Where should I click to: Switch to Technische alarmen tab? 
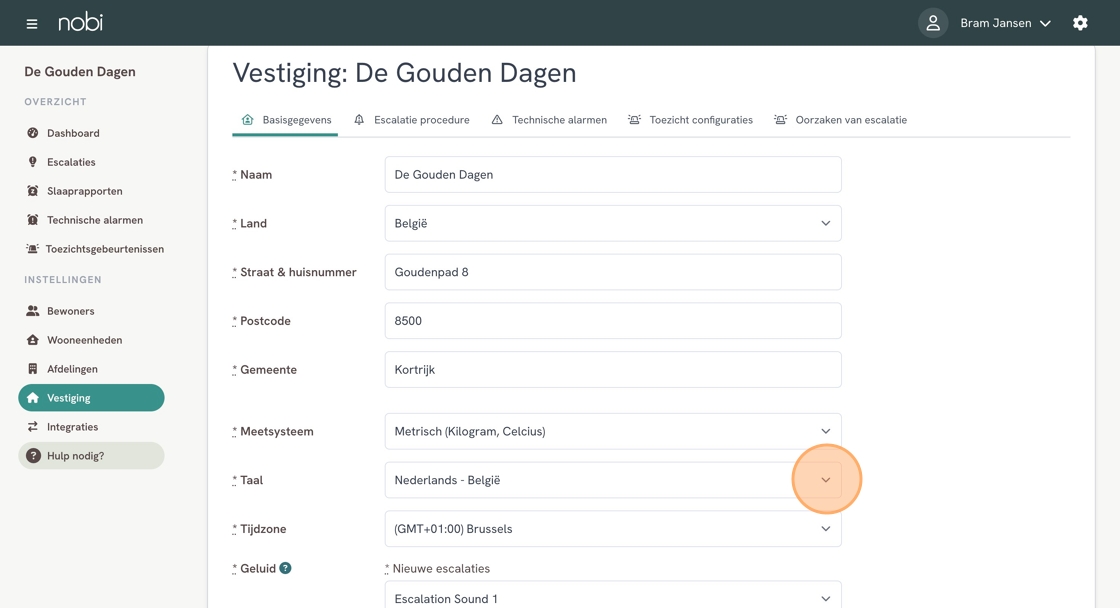pyautogui.click(x=549, y=120)
